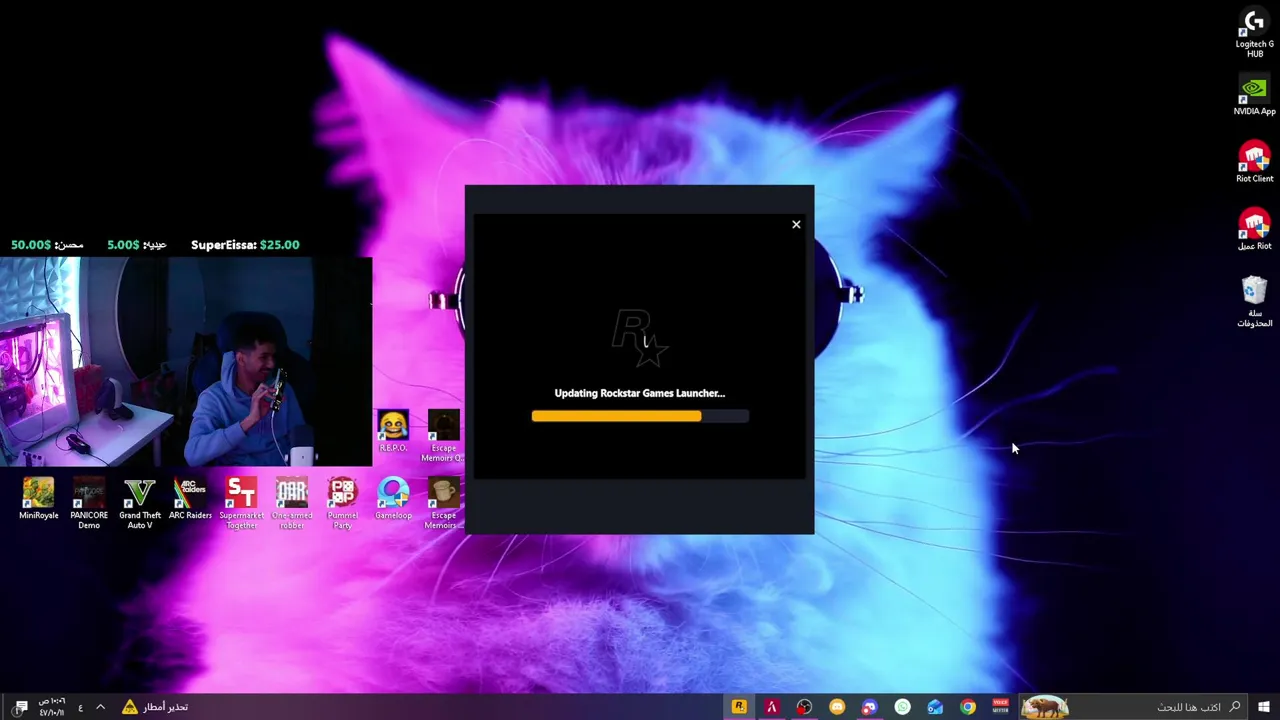This screenshot has width=1280, height=720.
Task: Open the yellow Discord-style taskbar icon
Action: tap(837, 707)
